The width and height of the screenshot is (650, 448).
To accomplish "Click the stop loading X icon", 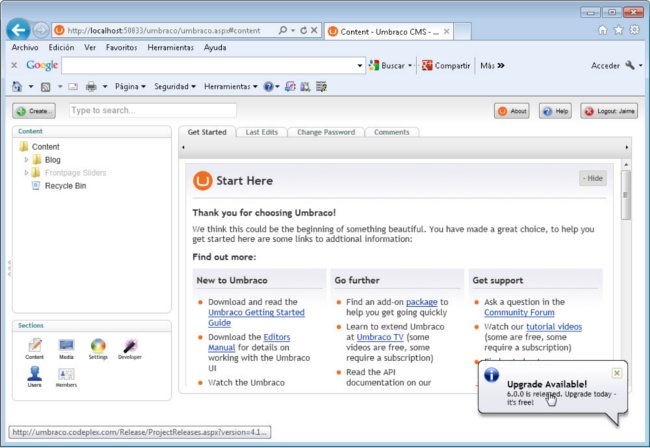I will pyautogui.click(x=314, y=30).
